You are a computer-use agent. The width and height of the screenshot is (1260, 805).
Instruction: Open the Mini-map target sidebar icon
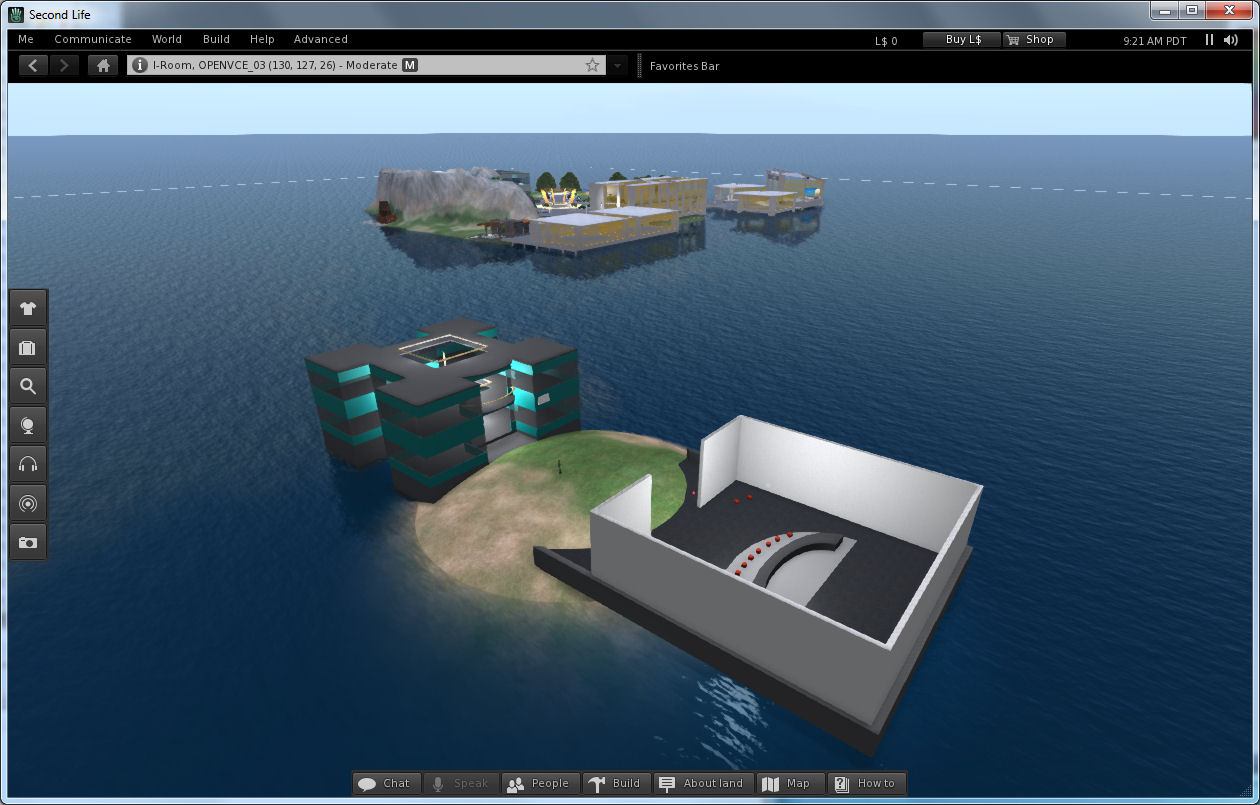point(28,503)
